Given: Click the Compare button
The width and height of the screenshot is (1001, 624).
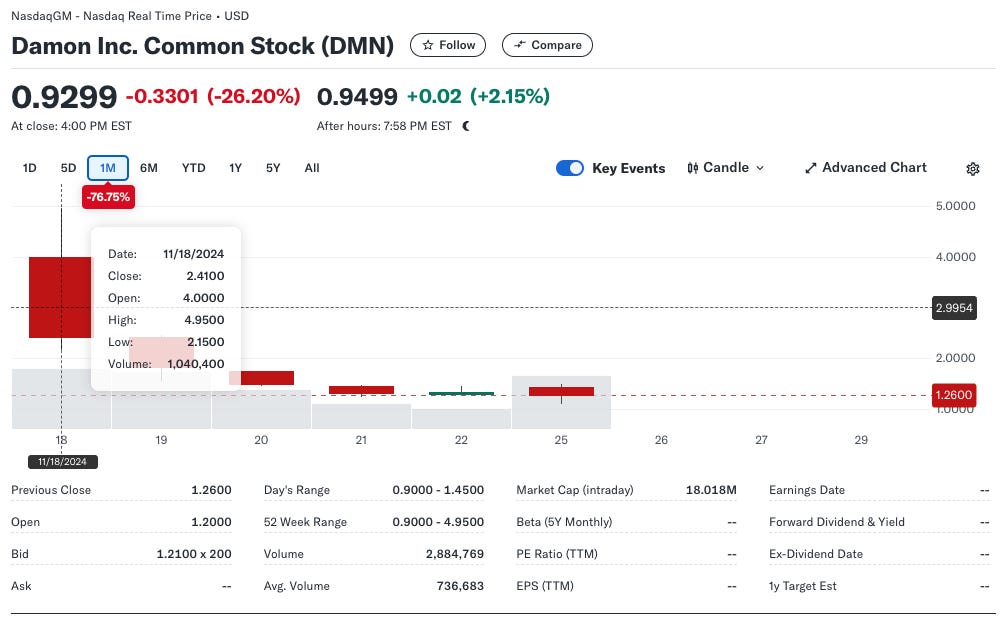Looking at the screenshot, I should (547, 45).
